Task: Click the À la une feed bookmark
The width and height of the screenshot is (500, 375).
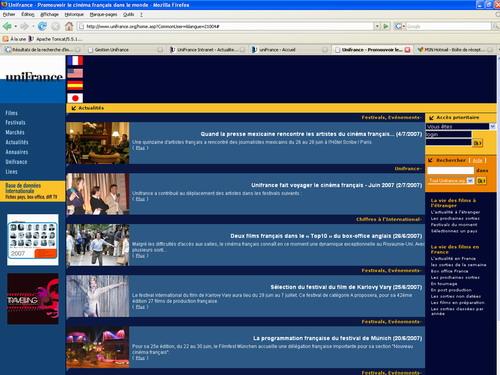Action: [14, 39]
